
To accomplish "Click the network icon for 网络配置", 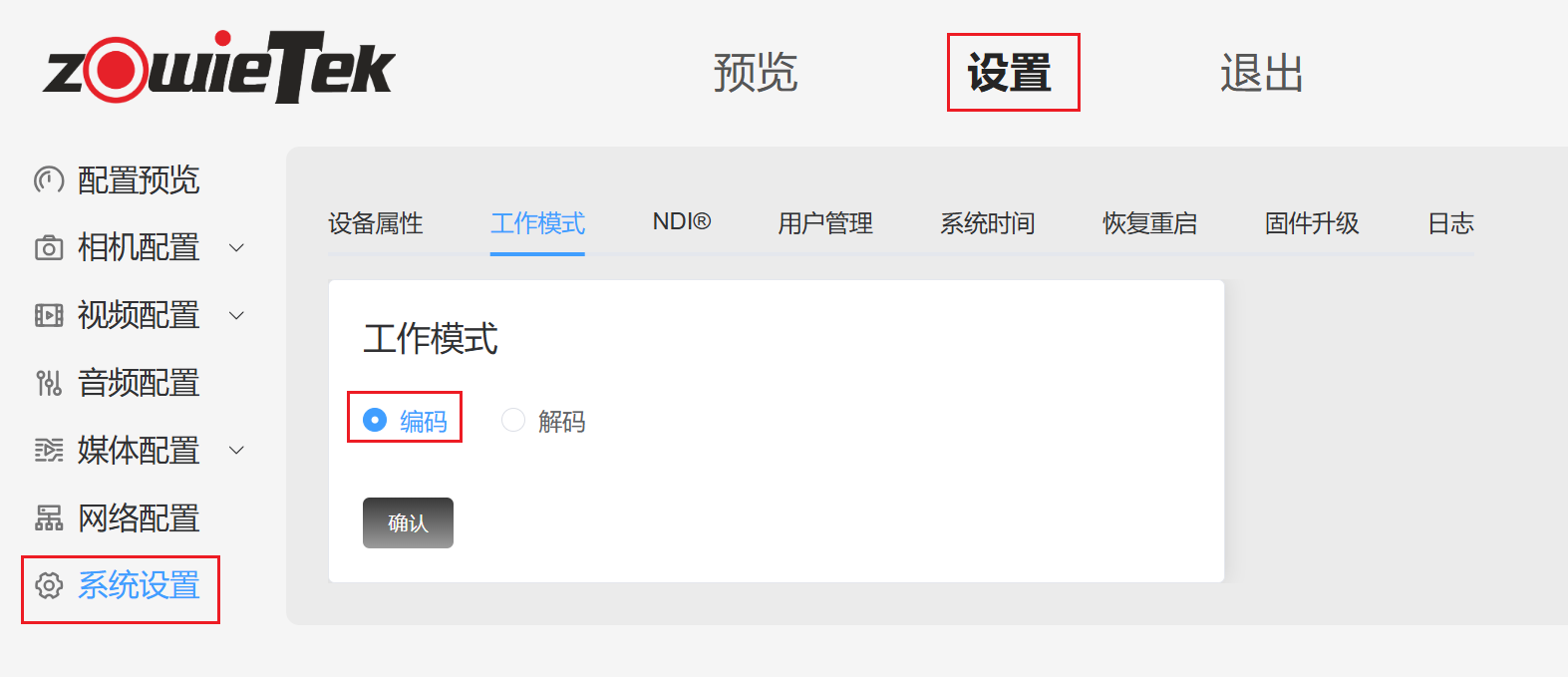I will coord(49,518).
